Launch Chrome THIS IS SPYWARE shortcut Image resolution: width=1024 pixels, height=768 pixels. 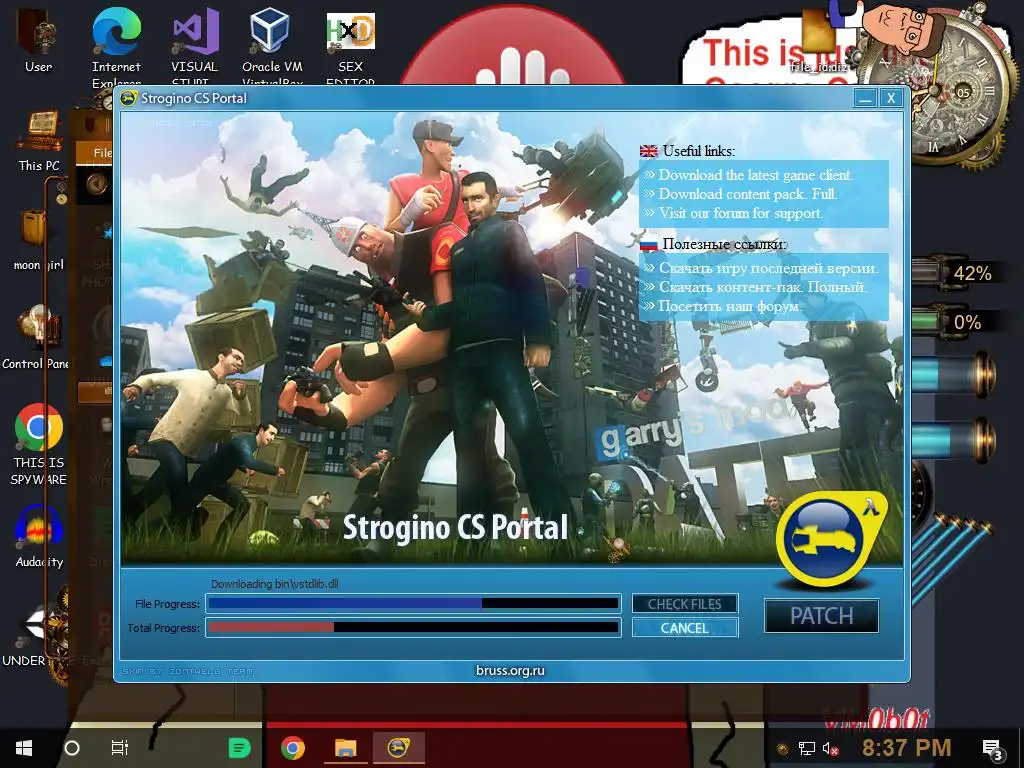[x=39, y=444]
